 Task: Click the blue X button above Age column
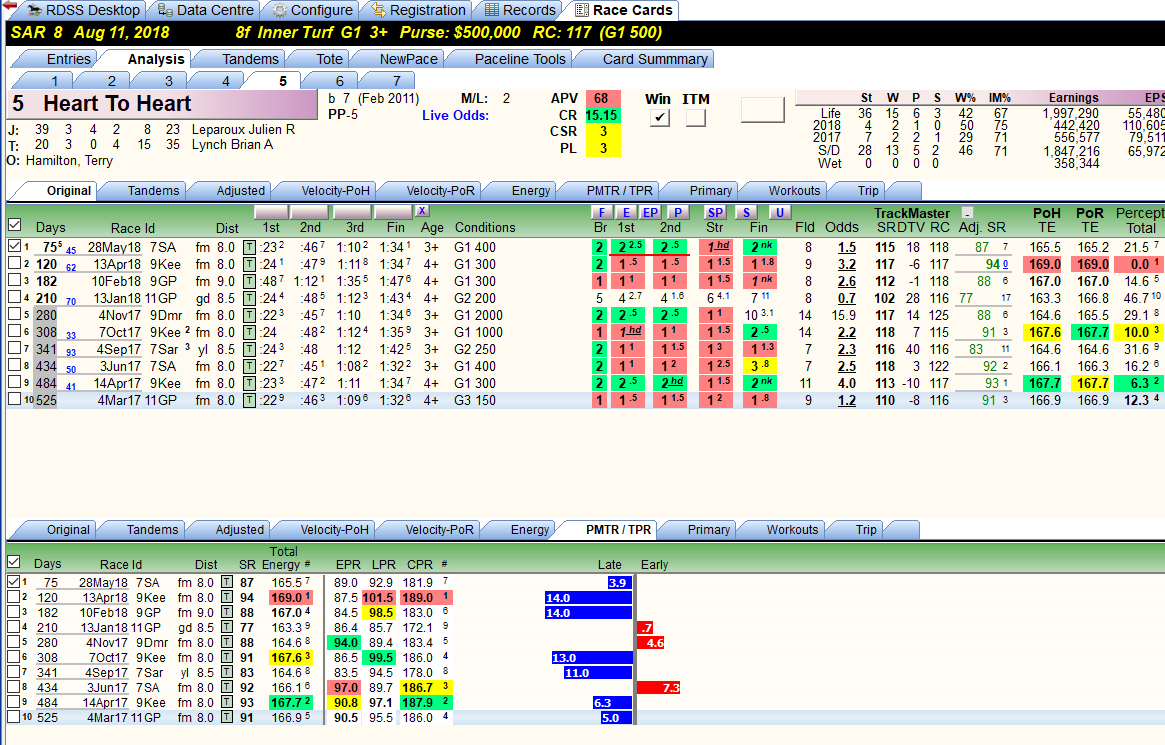(x=422, y=212)
